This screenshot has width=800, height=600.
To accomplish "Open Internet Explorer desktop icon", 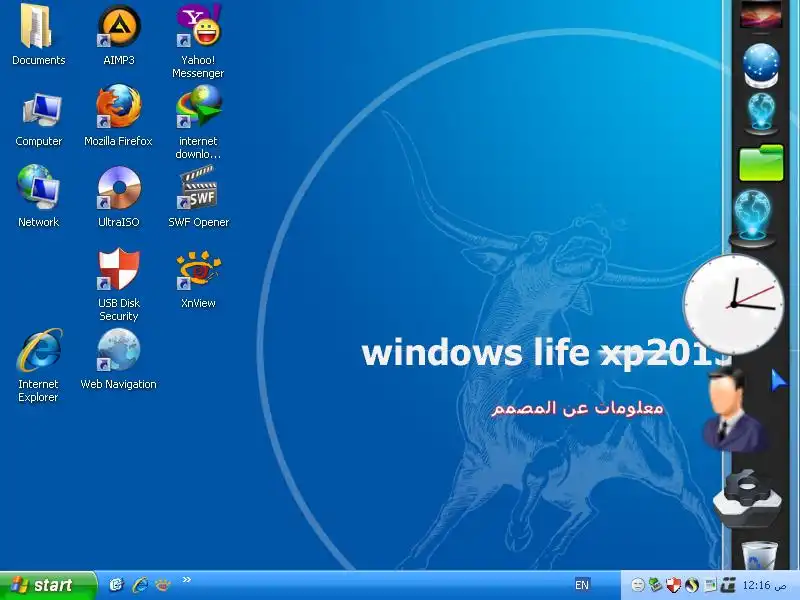I will click(x=38, y=365).
